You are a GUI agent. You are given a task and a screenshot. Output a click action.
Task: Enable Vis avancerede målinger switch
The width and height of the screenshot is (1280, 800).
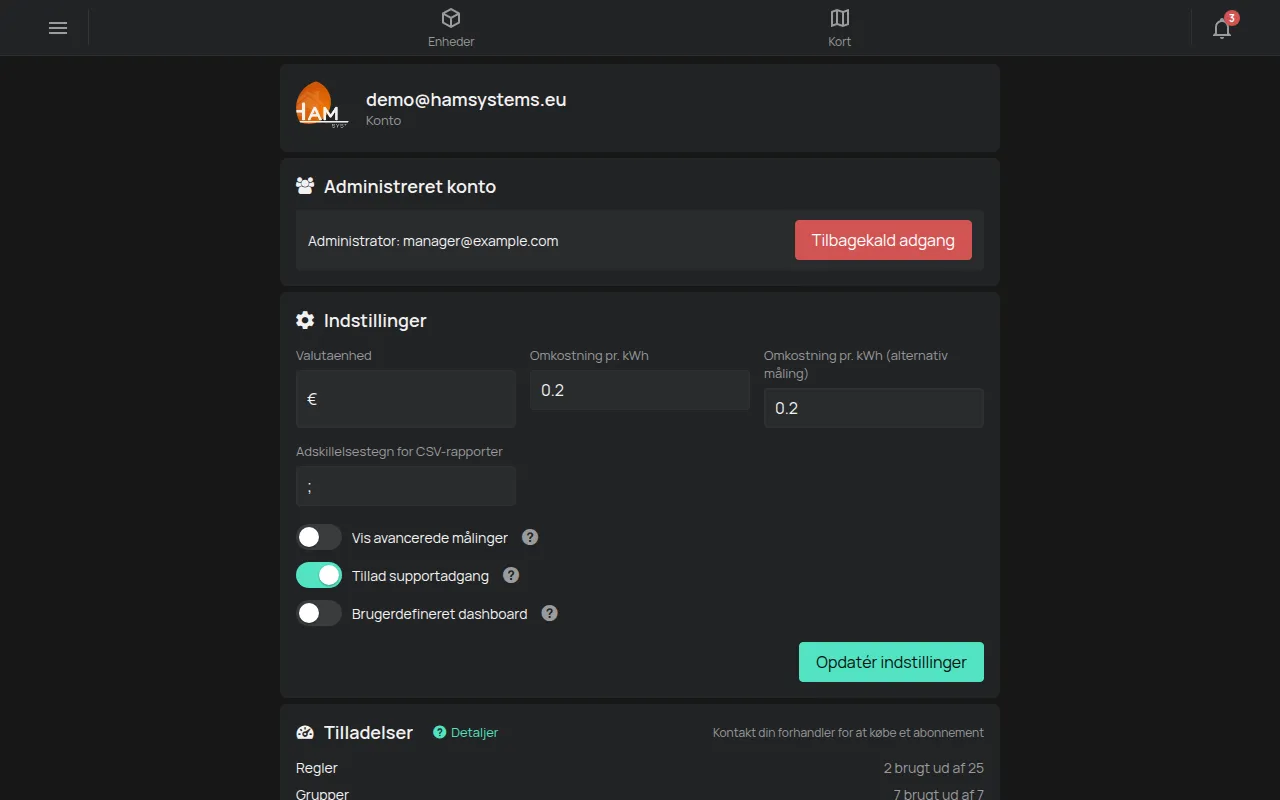click(x=319, y=537)
